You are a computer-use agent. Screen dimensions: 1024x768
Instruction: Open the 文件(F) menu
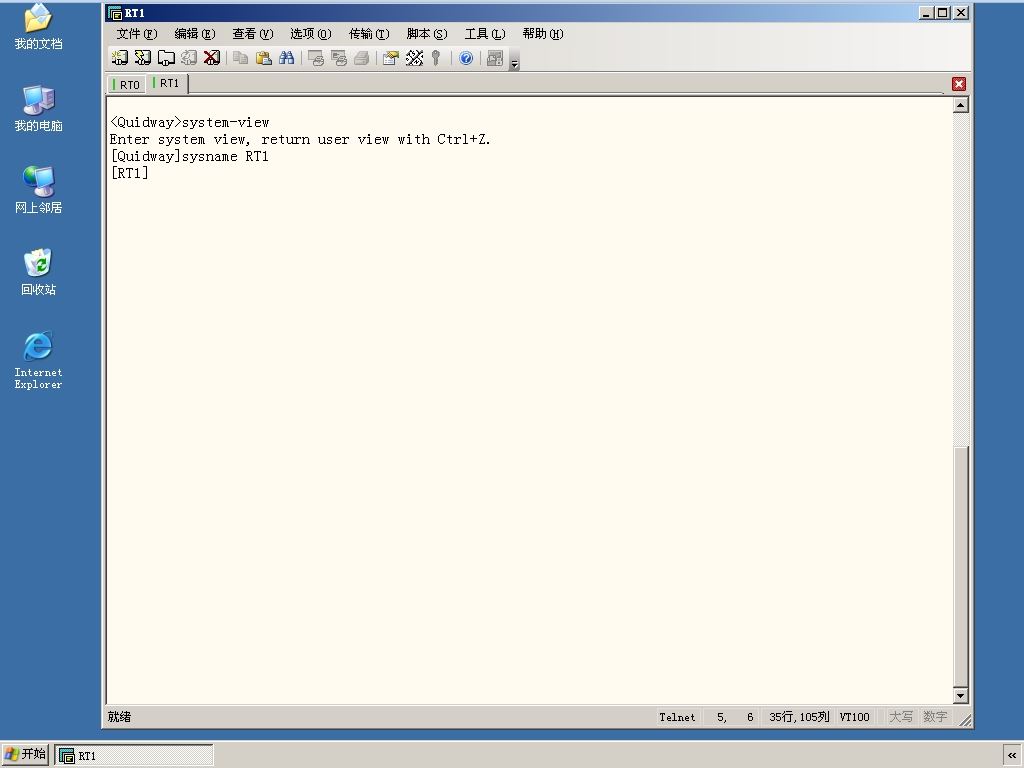pos(136,33)
